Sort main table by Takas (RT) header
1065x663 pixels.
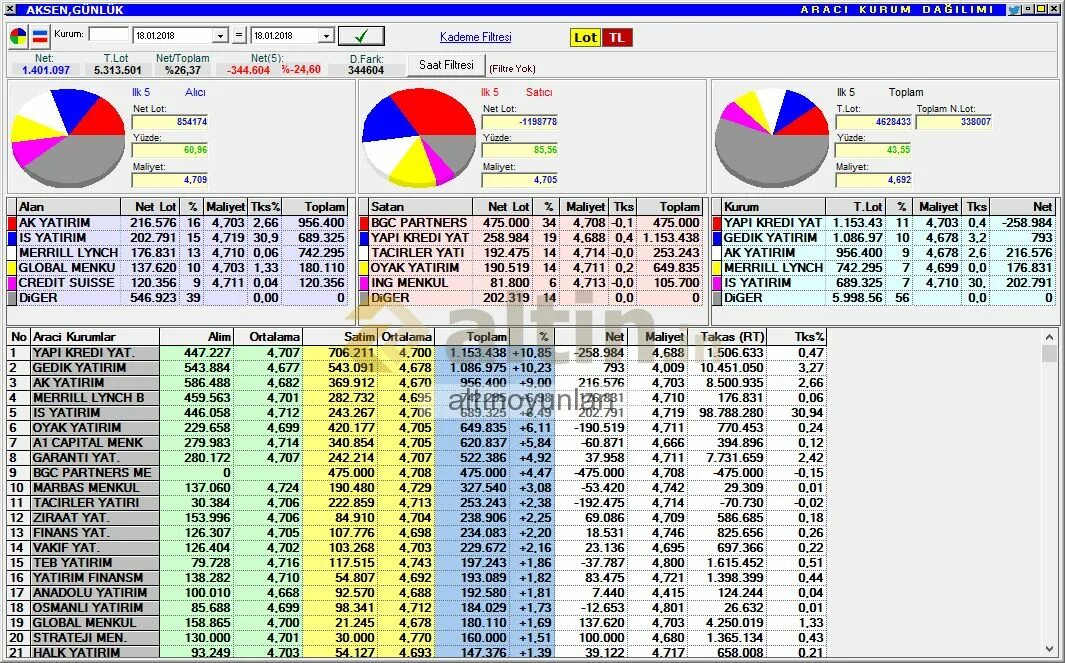pos(727,337)
